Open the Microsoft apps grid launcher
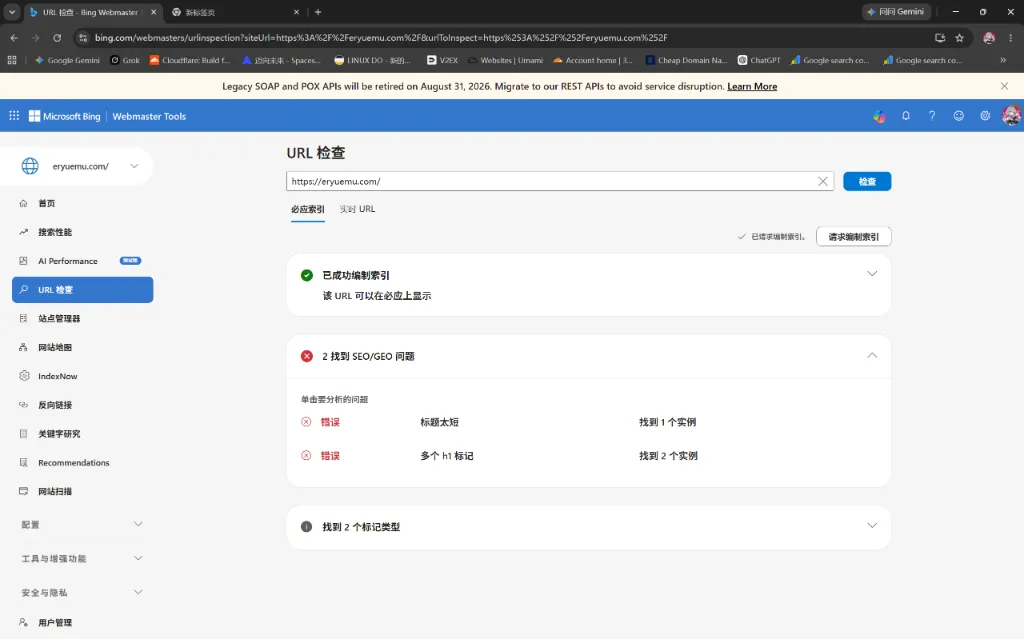1024x639 pixels. click(x=14, y=116)
